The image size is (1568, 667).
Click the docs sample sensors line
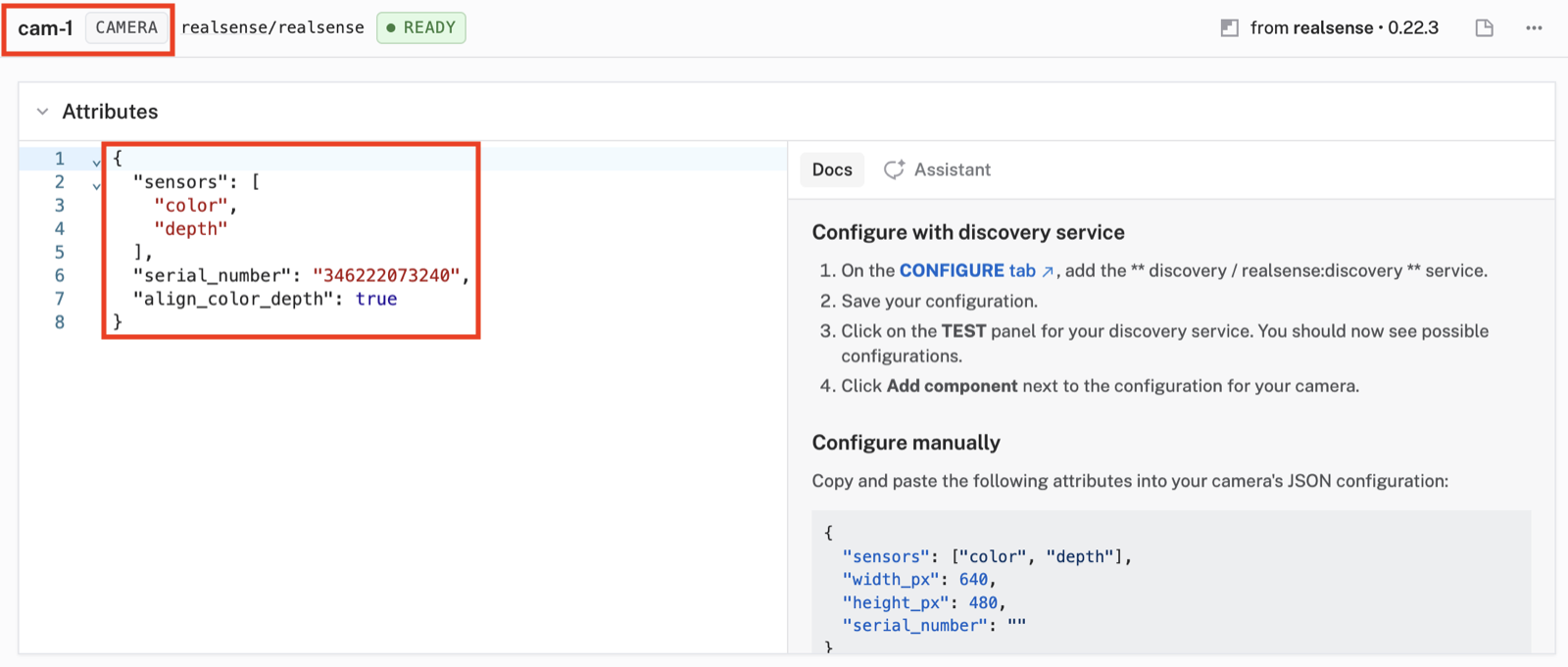coord(987,556)
